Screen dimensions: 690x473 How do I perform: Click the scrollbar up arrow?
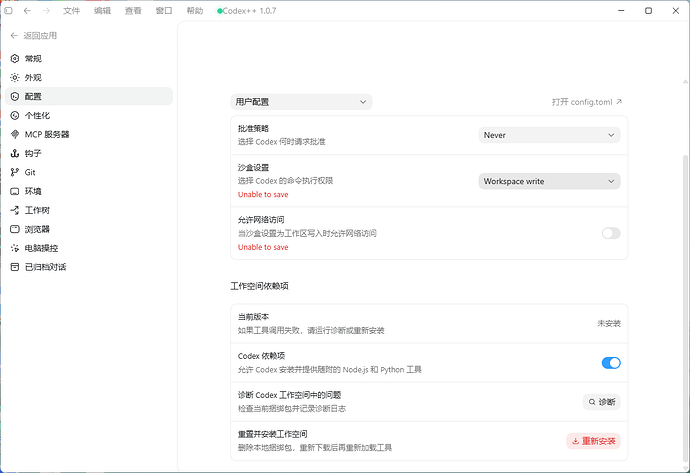(x=685, y=81)
